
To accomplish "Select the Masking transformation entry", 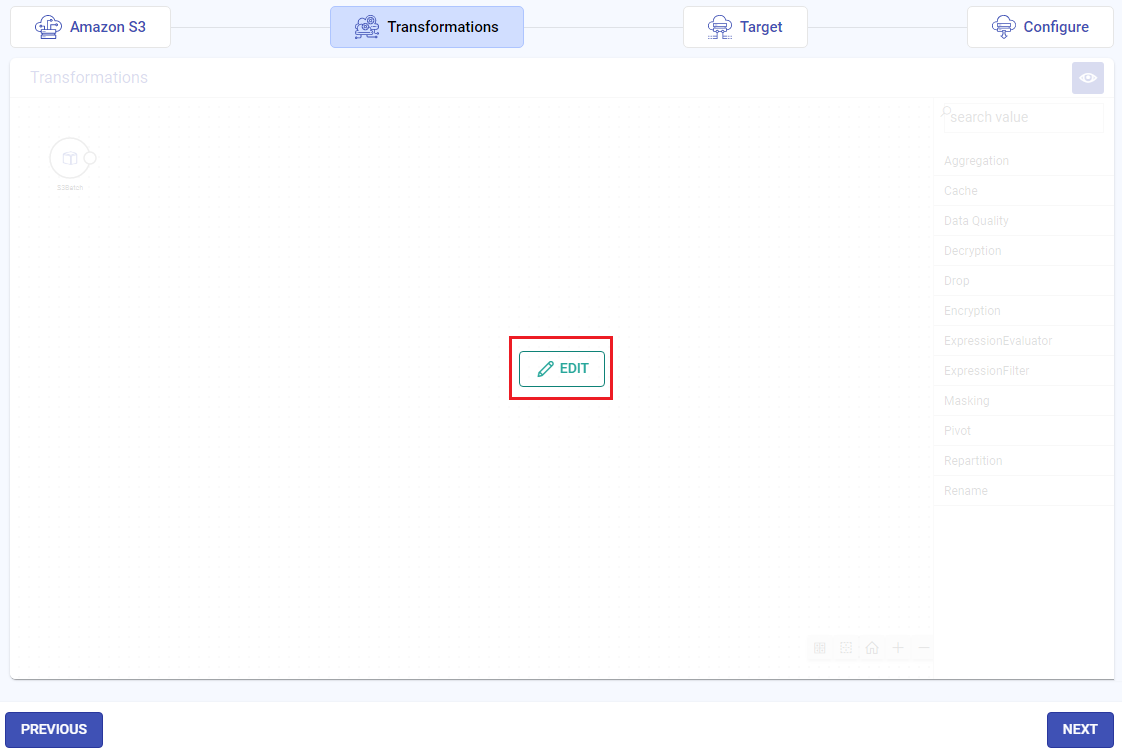I will click(x=966, y=401).
